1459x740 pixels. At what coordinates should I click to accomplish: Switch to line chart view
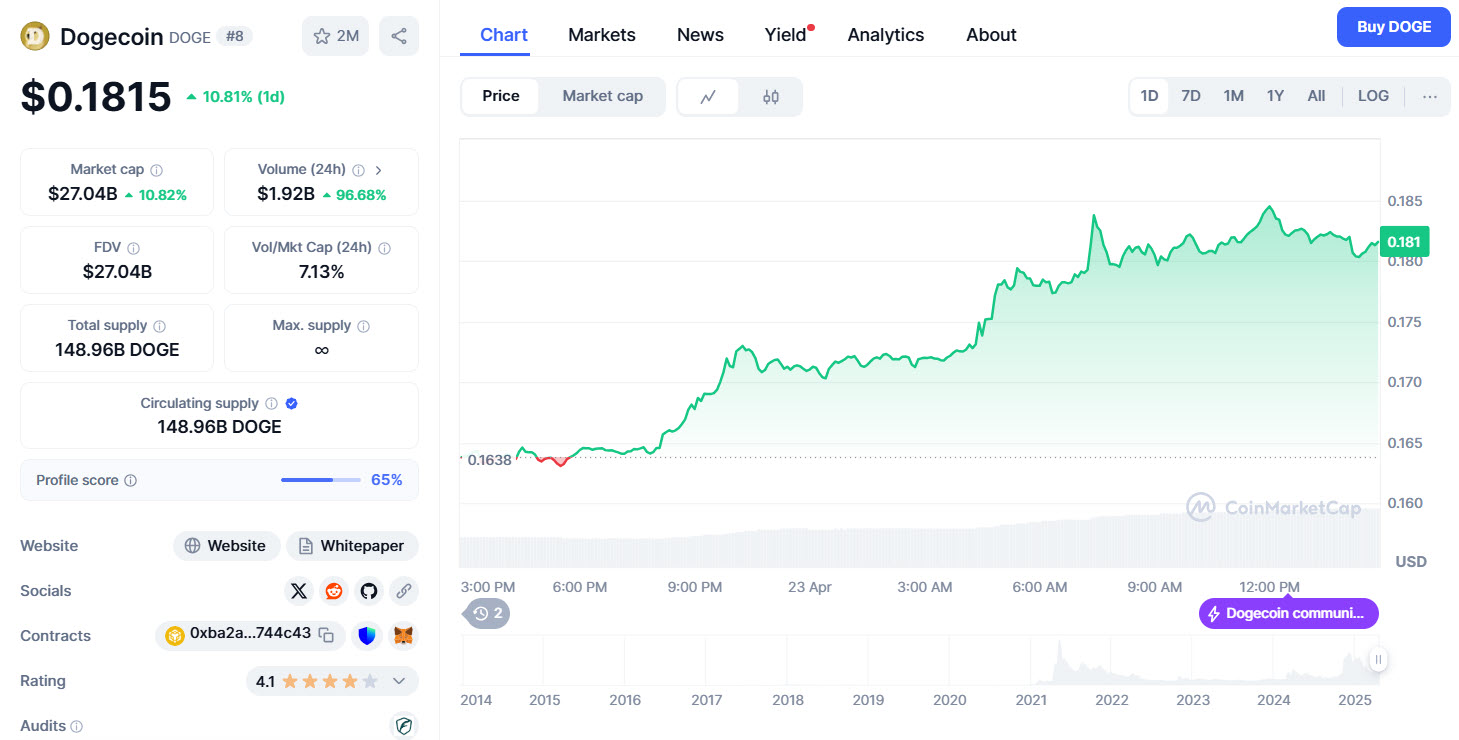pos(708,97)
